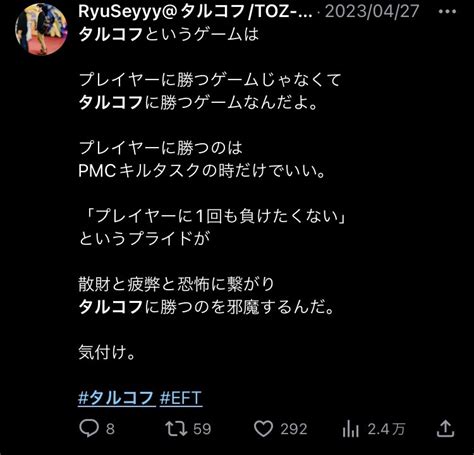The height and width of the screenshot is (455, 474).
Task: Open view analytics bar chart icon
Action: tap(350, 429)
